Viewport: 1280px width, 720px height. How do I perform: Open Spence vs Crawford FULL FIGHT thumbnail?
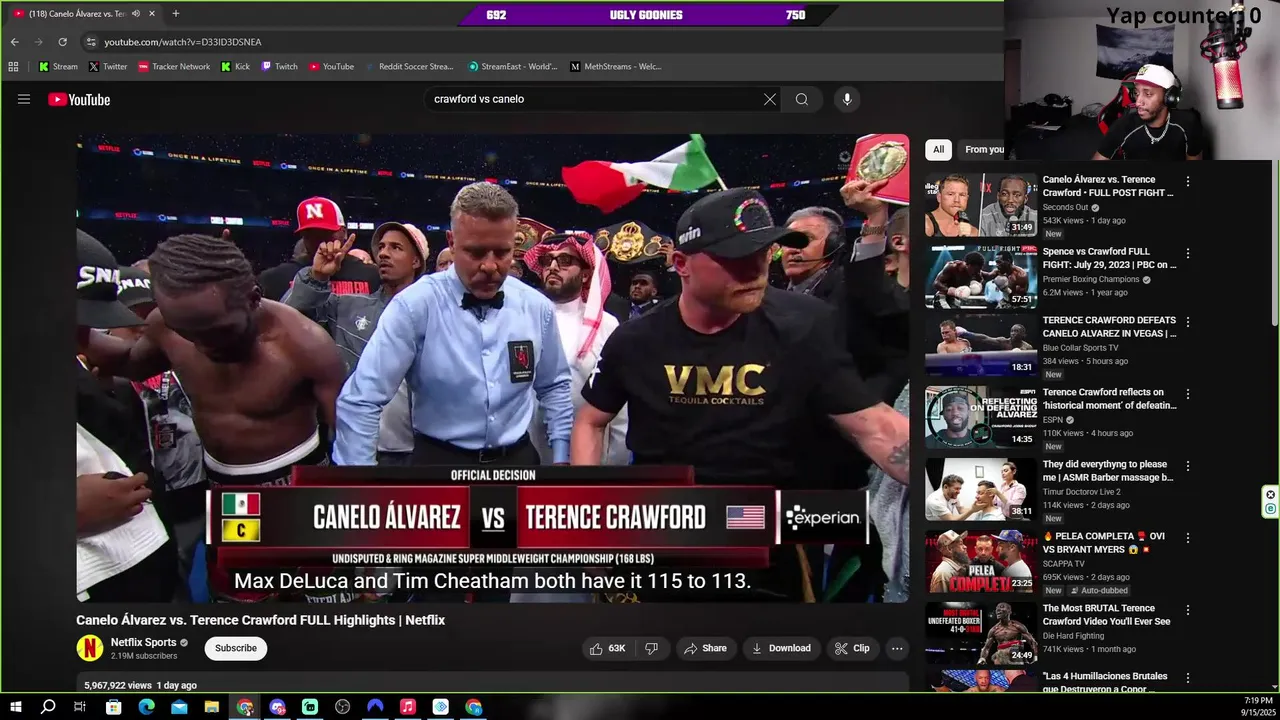(981, 277)
